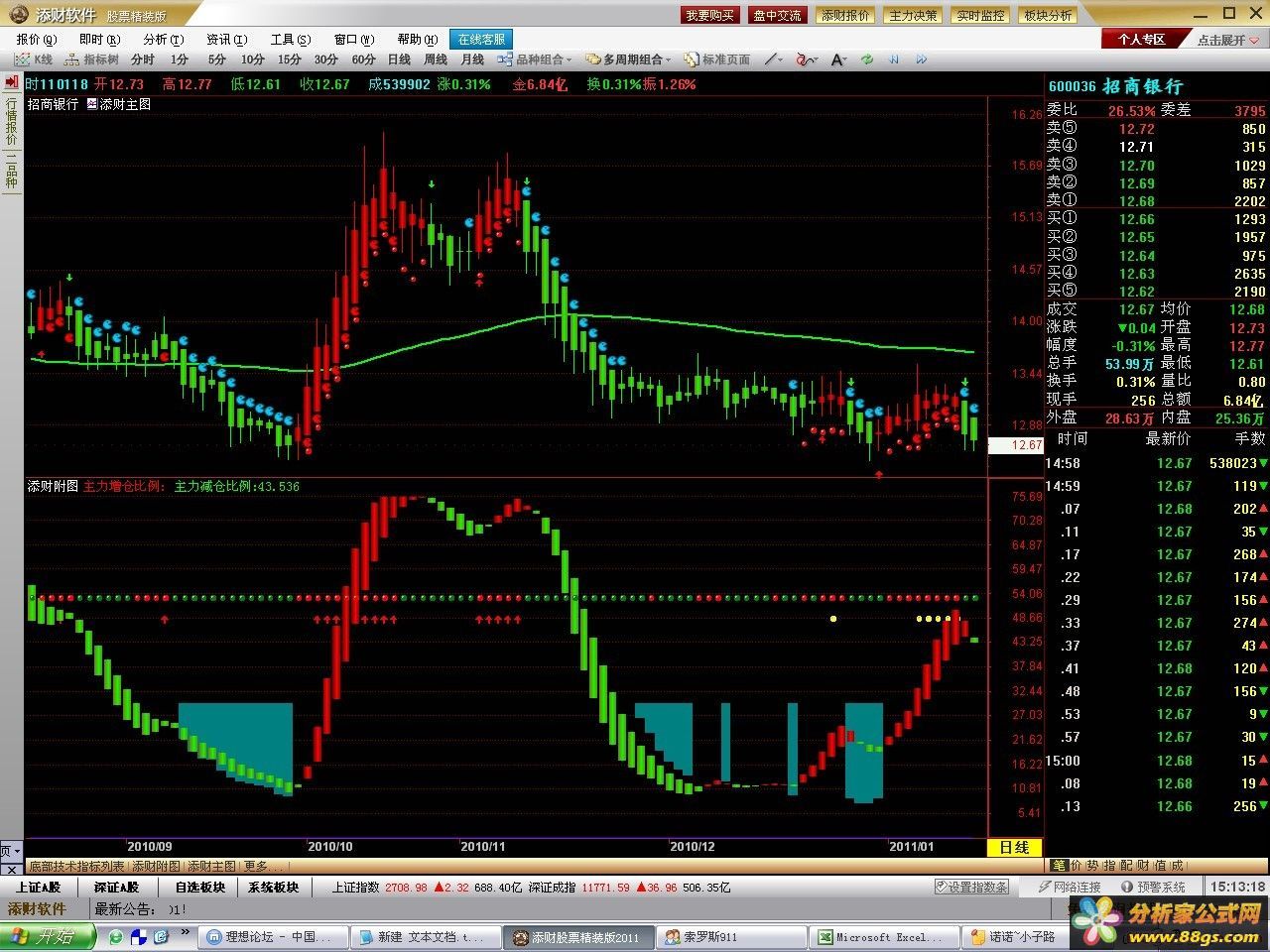Click the text A tool icon
Screen dimensions: 1270x952
pyautogui.click(x=836, y=60)
